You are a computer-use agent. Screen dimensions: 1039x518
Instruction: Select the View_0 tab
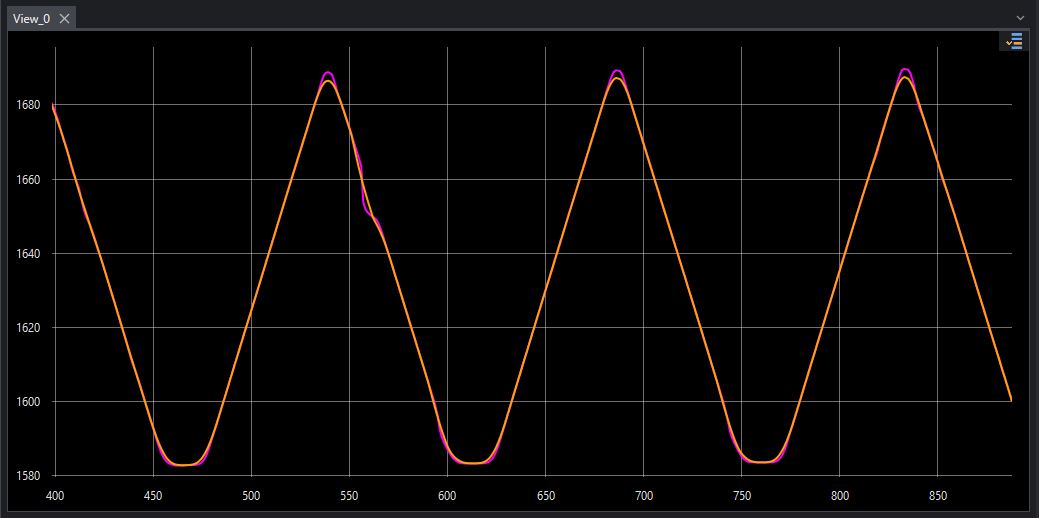coord(31,19)
